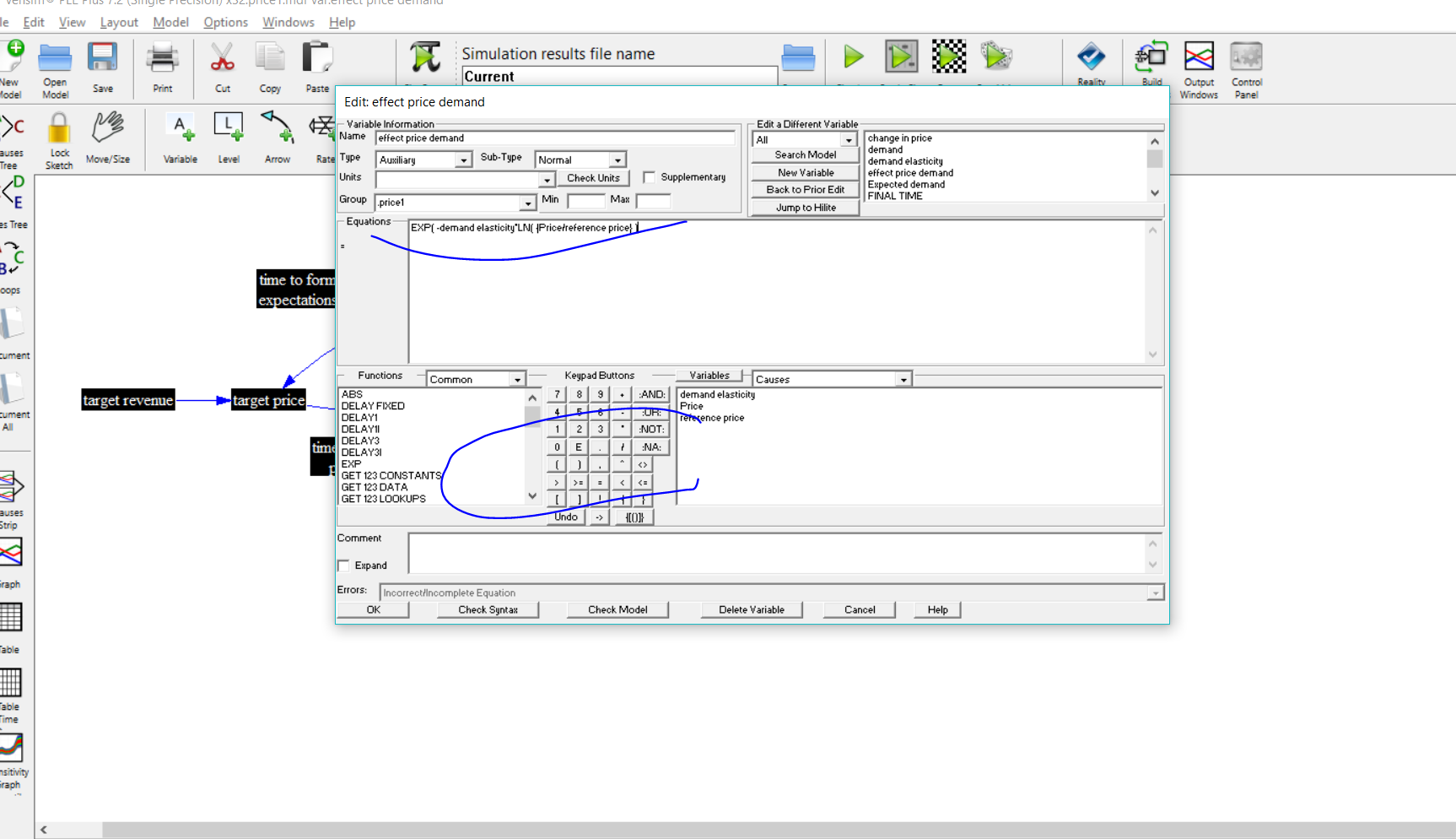The width and height of the screenshot is (1456, 839).
Task: Click the Paste clipboard icon
Action: 317,57
